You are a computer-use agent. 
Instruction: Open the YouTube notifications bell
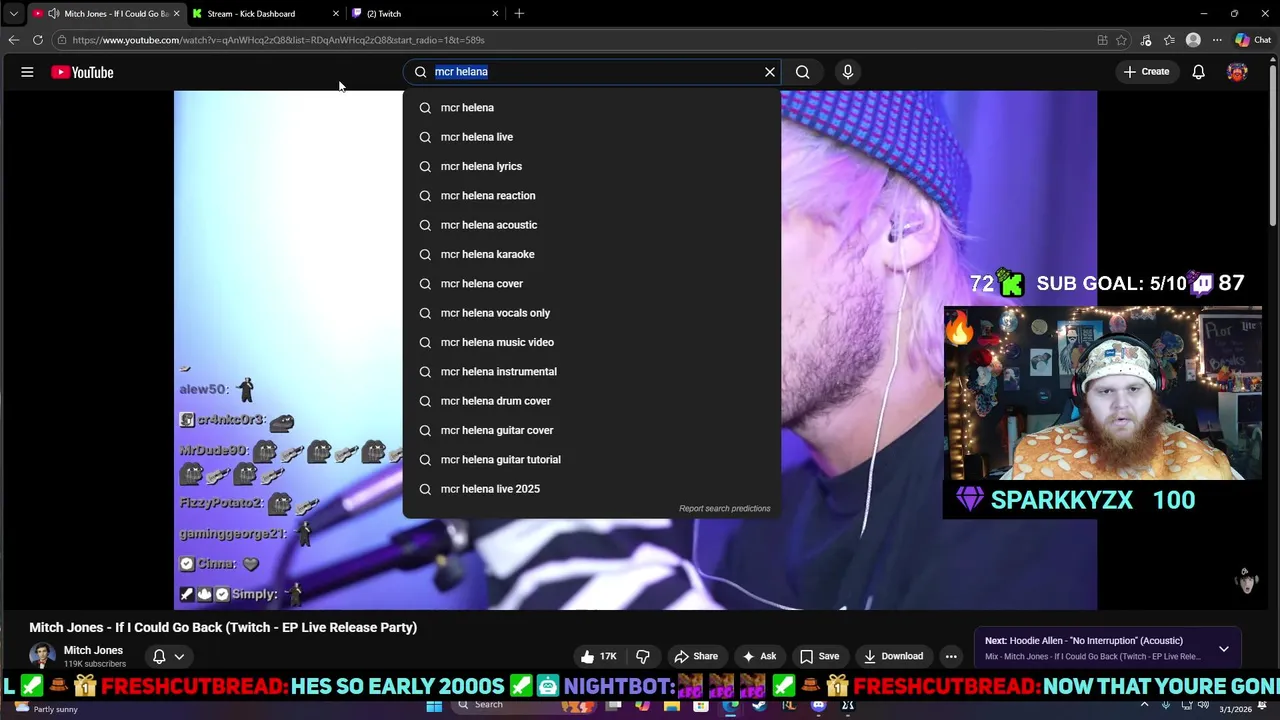click(x=1198, y=72)
